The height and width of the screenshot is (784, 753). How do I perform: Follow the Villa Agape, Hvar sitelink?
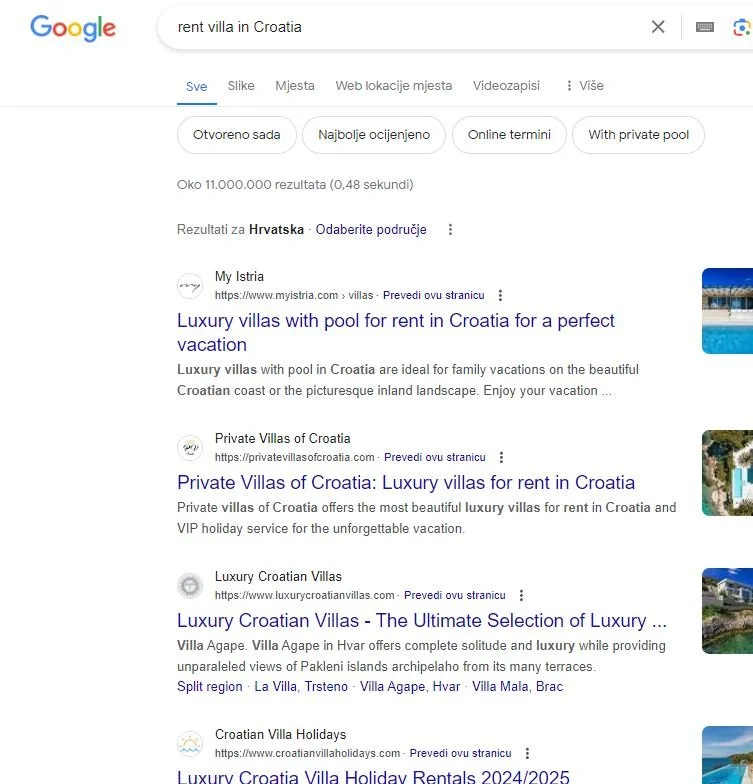click(x=410, y=686)
